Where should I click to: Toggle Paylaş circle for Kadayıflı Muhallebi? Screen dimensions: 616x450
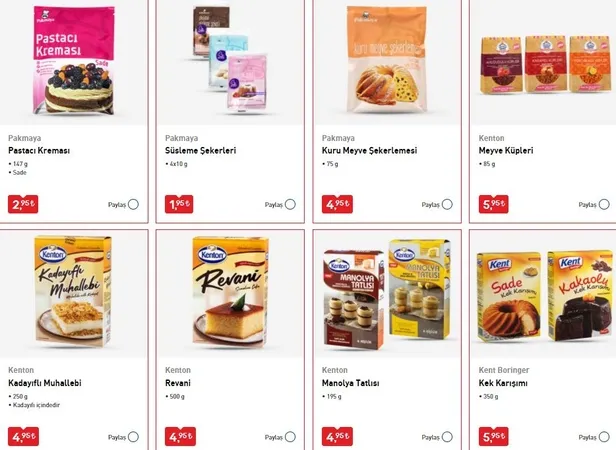(133, 437)
